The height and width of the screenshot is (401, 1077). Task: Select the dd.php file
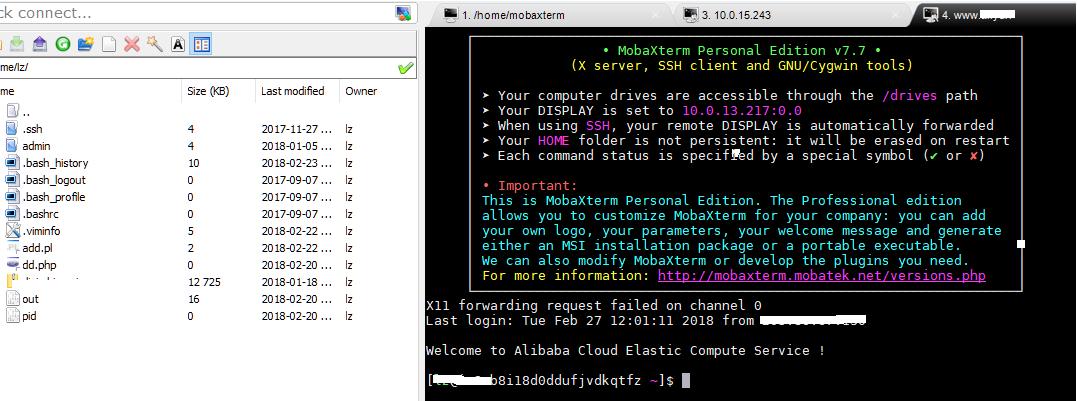coord(39,265)
